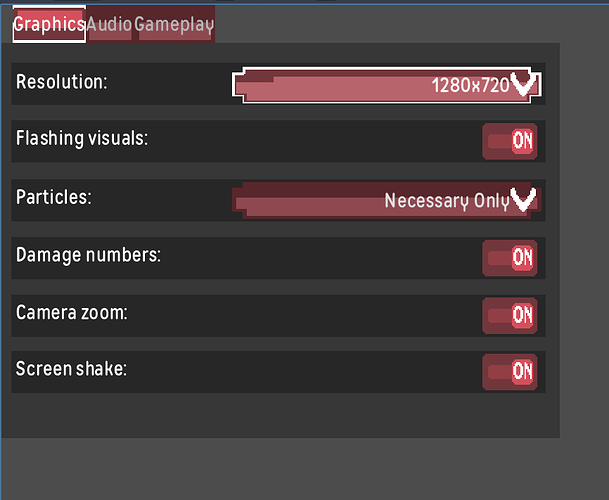The height and width of the screenshot is (500, 609).
Task: Click the Particles dropdown chevron arrow
Action: (523, 200)
